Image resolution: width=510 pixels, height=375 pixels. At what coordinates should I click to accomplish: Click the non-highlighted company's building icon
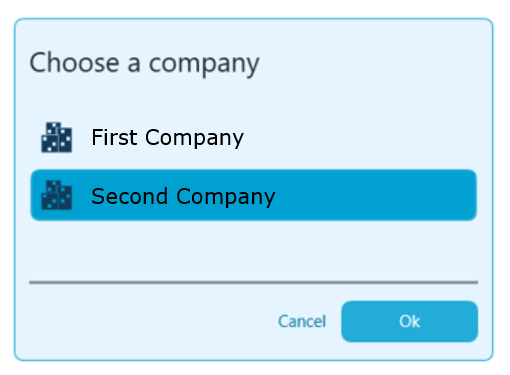[x=56, y=137]
